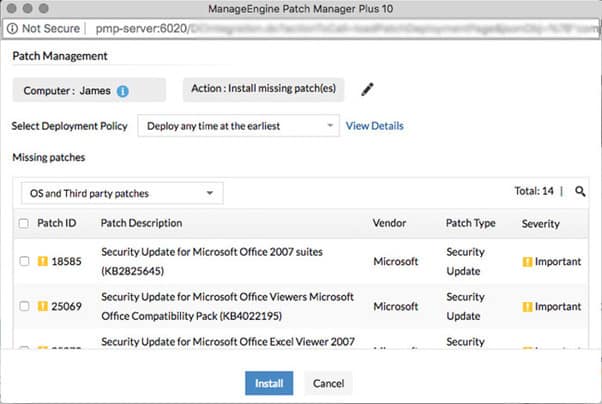
Task: Click Security Update type in row 18585
Action: click(x=465, y=262)
